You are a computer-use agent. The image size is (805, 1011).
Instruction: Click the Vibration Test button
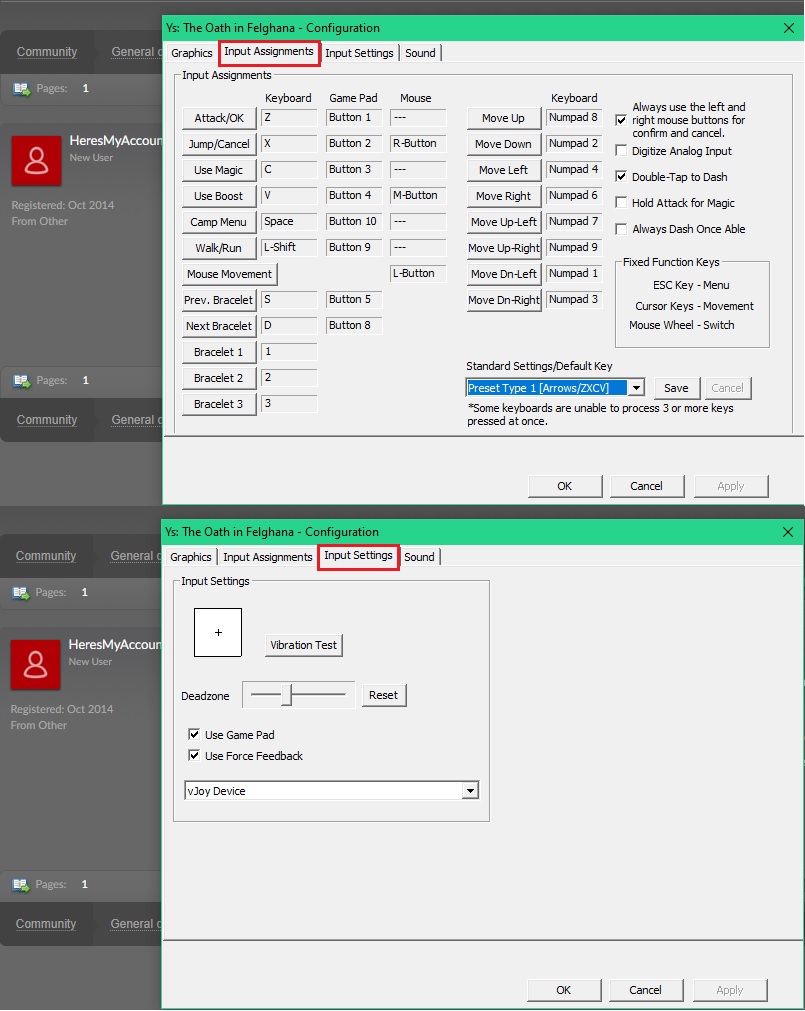(x=304, y=645)
